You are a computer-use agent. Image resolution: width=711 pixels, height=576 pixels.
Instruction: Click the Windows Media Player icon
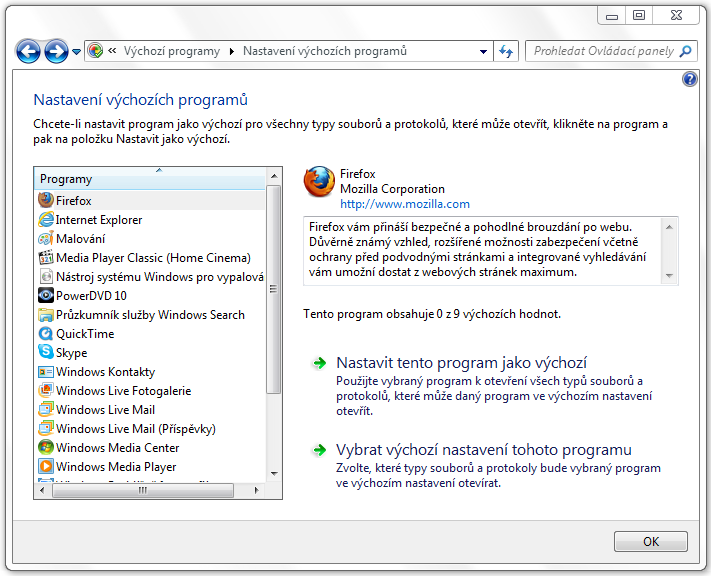coord(46,466)
